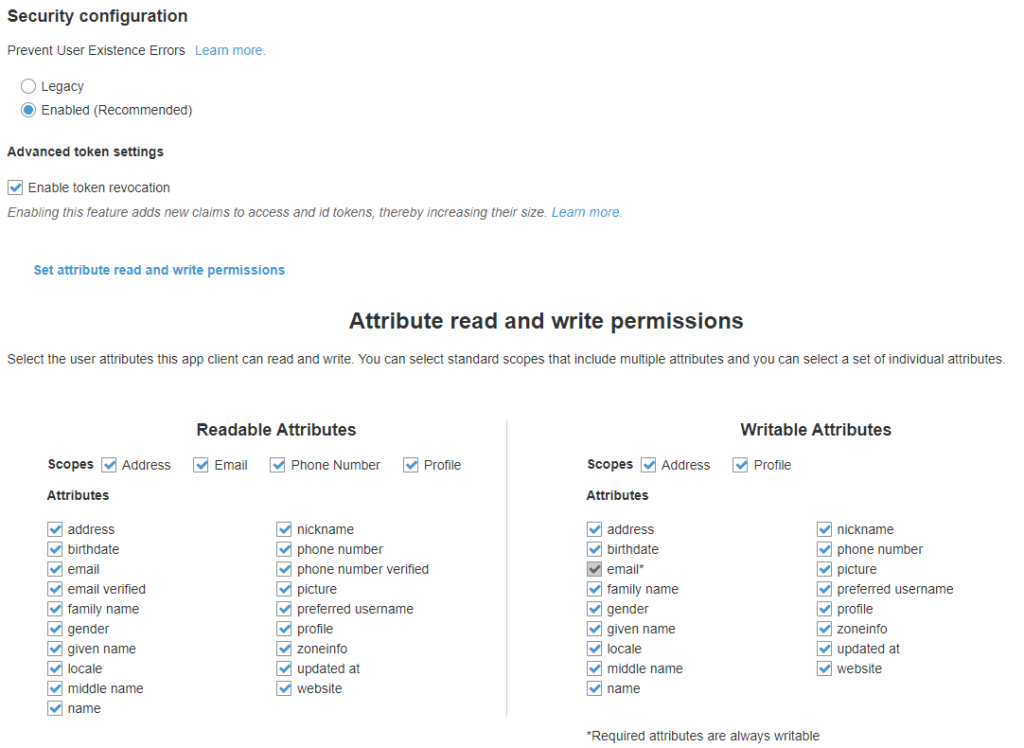
Task: Uncheck readable Email scope checkbox
Action: point(201,465)
